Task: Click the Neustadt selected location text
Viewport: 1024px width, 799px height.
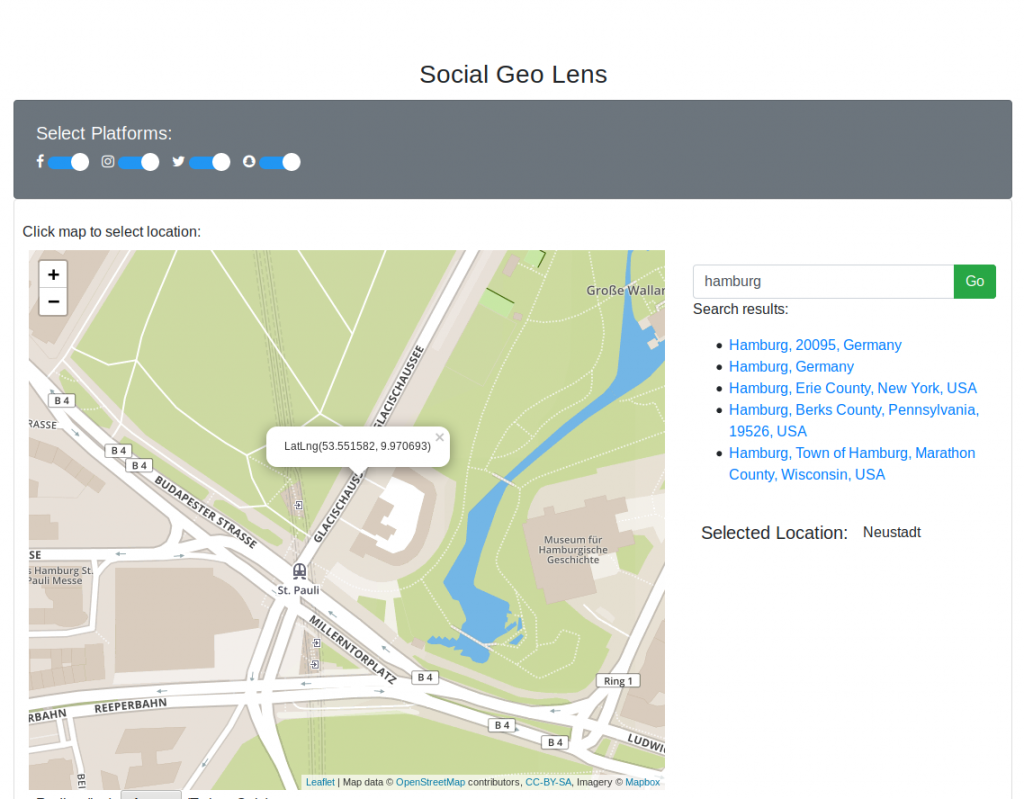Action: click(891, 532)
